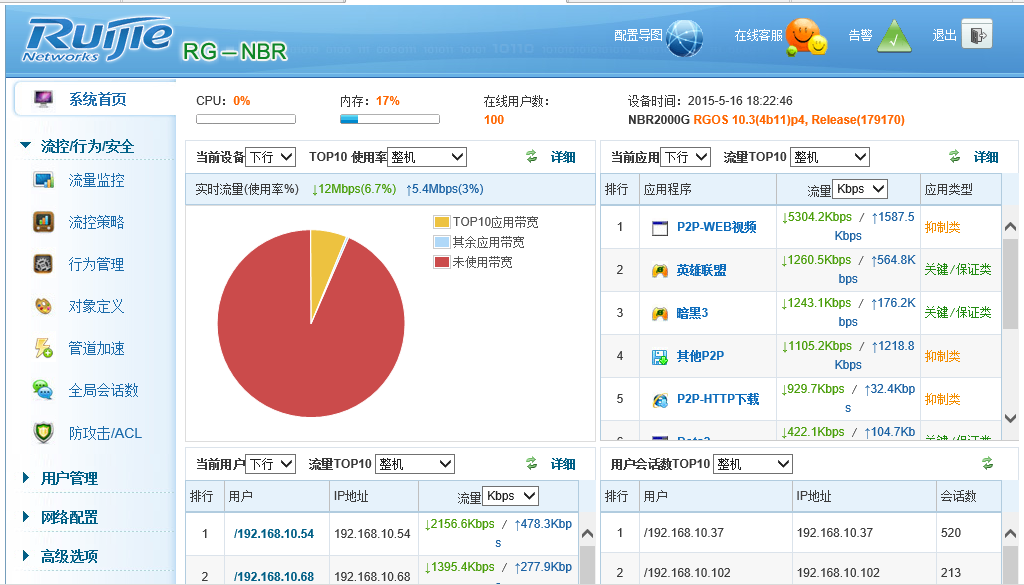This screenshot has width=1024, height=585.
Task: Open 当前应用 direction dropdown 下行
Action: [685, 157]
